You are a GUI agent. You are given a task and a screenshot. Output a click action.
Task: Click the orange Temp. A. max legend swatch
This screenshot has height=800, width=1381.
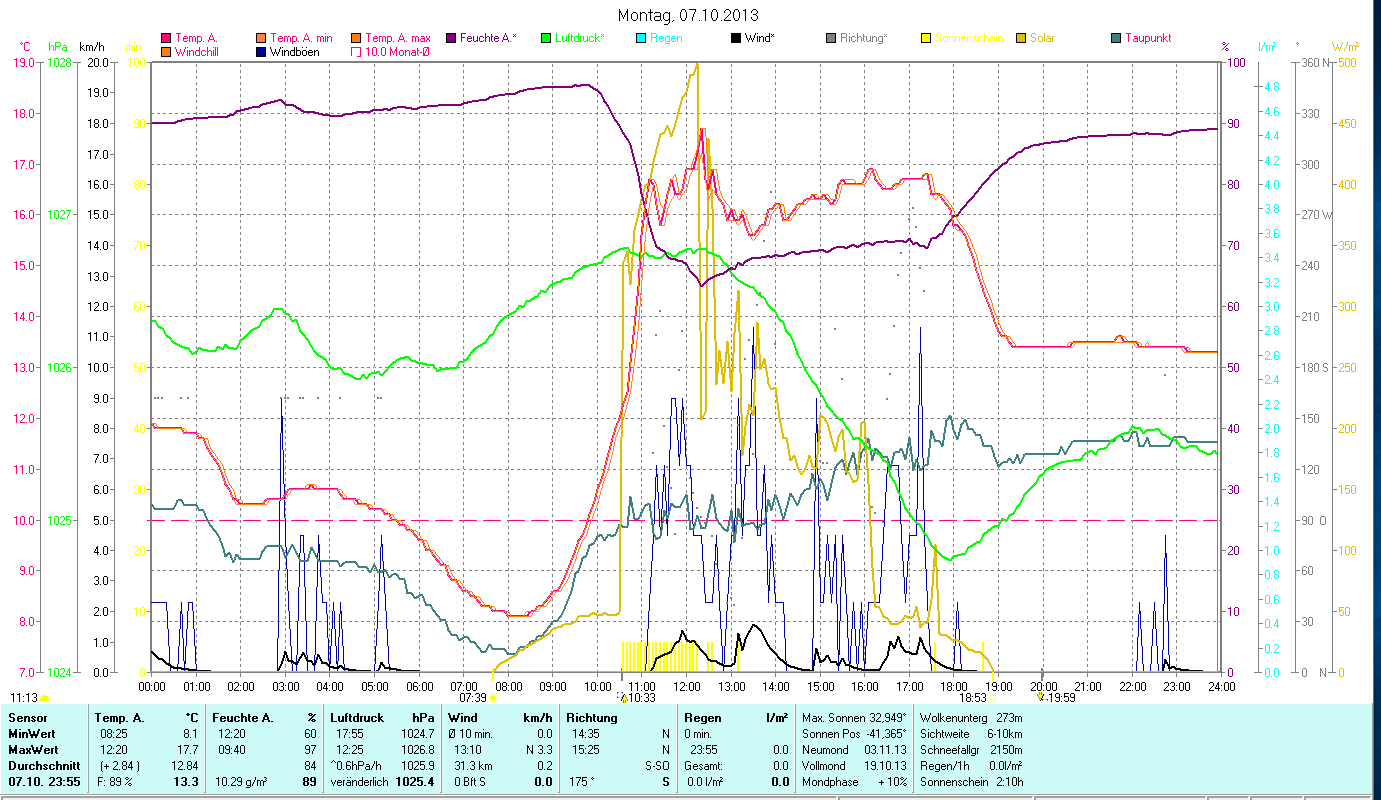pyautogui.click(x=355, y=38)
